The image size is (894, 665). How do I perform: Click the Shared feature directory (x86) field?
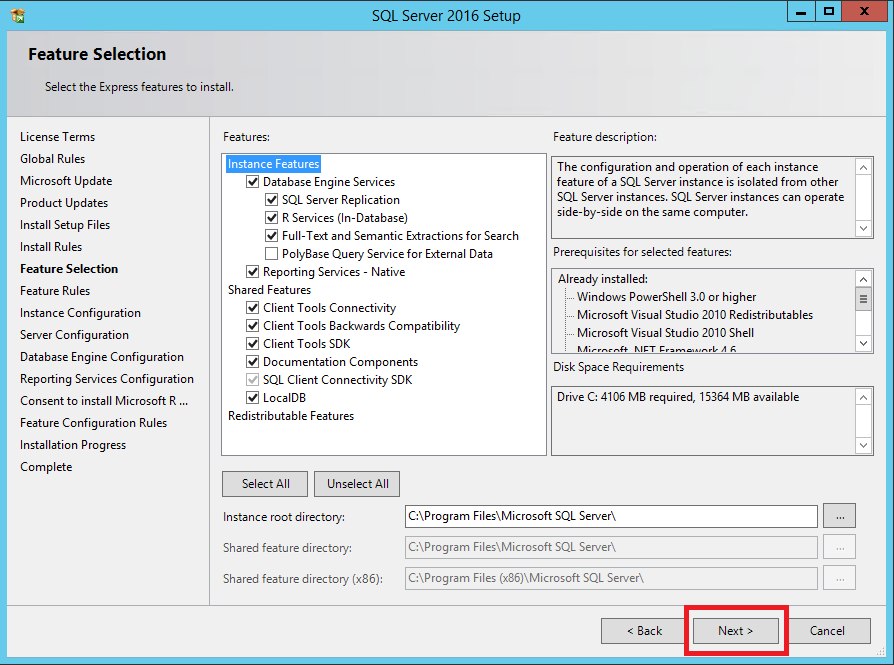[611, 578]
